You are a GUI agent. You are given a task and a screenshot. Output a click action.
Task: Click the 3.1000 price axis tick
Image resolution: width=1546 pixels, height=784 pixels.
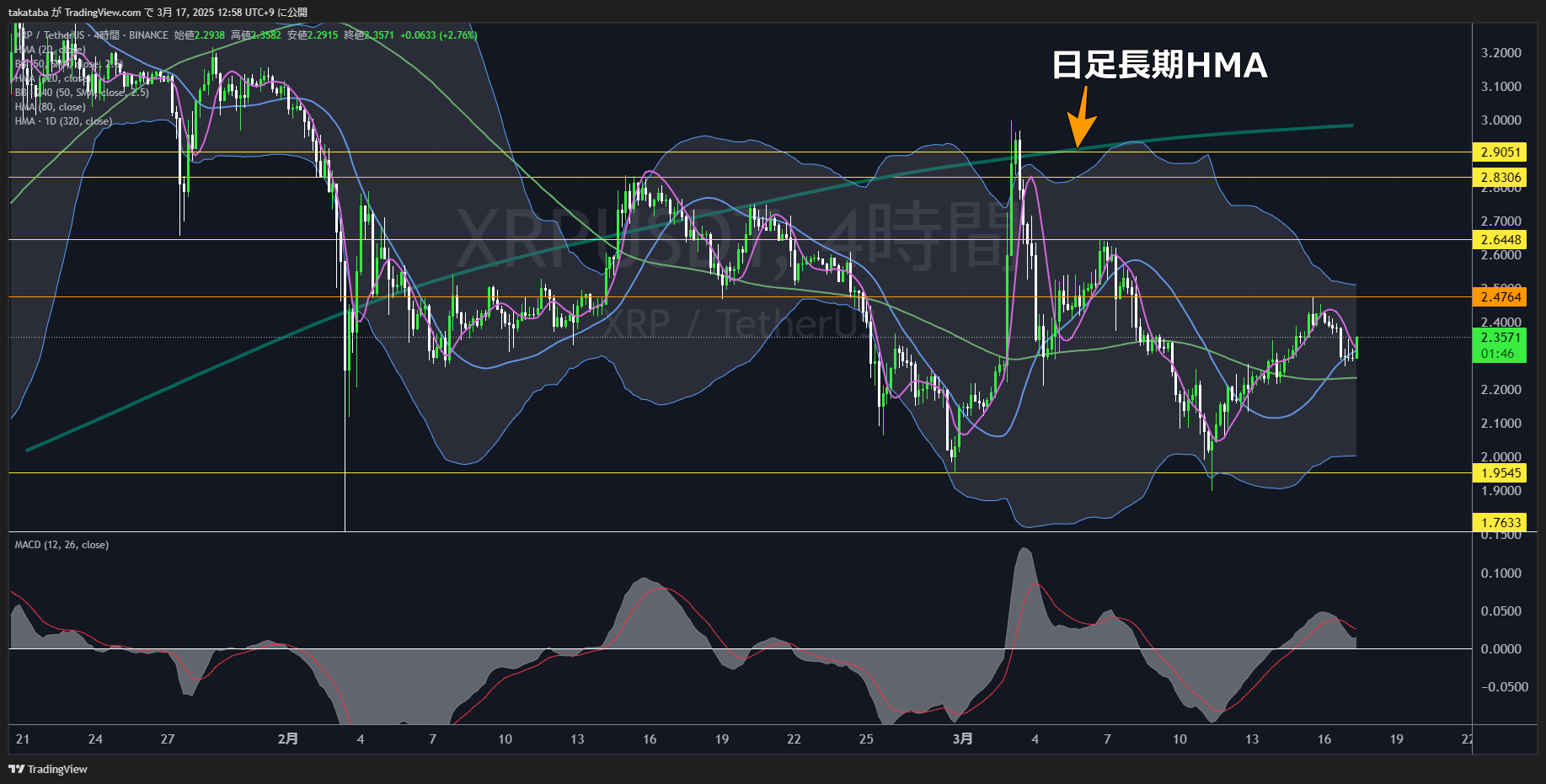click(1501, 87)
